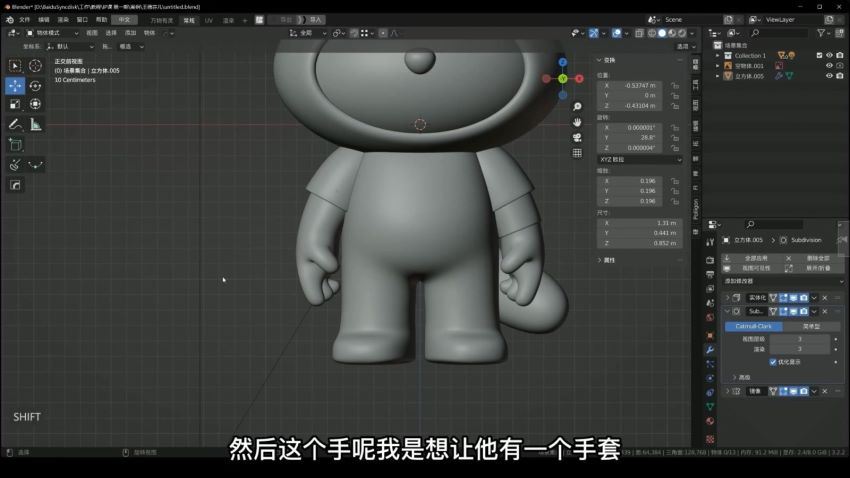Image resolution: width=850 pixels, height=478 pixels.
Task: Expand the 高级 subsection
Action: [x=735, y=377]
